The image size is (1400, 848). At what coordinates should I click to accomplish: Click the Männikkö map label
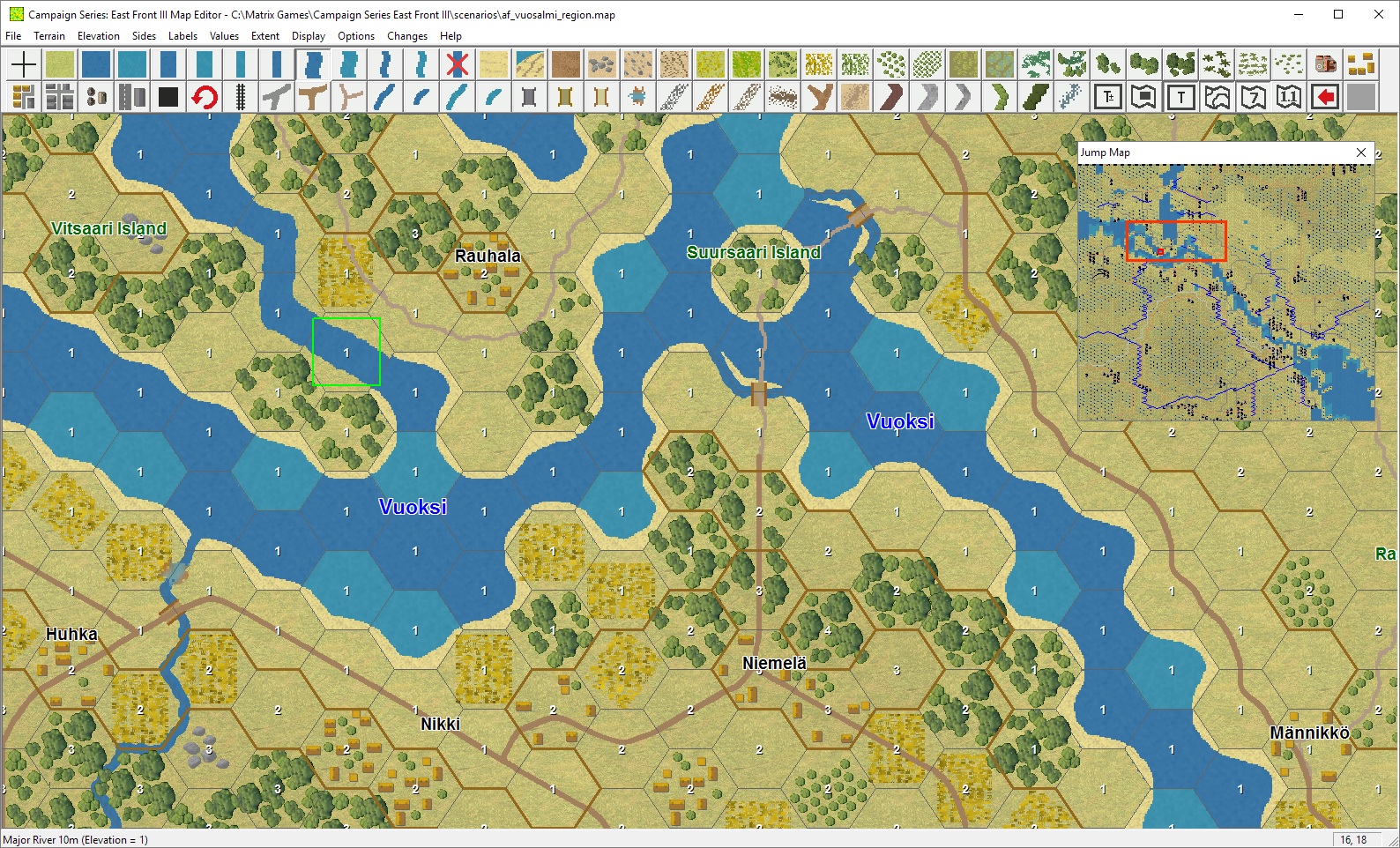(1309, 733)
